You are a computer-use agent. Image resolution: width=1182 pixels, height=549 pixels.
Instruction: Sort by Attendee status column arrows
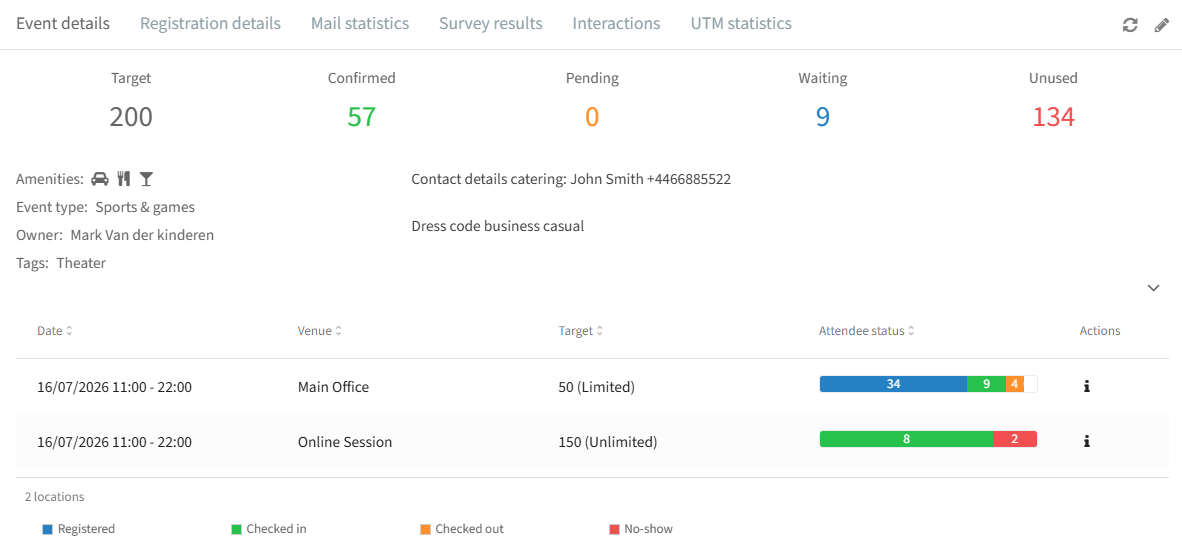click(911, 330)
